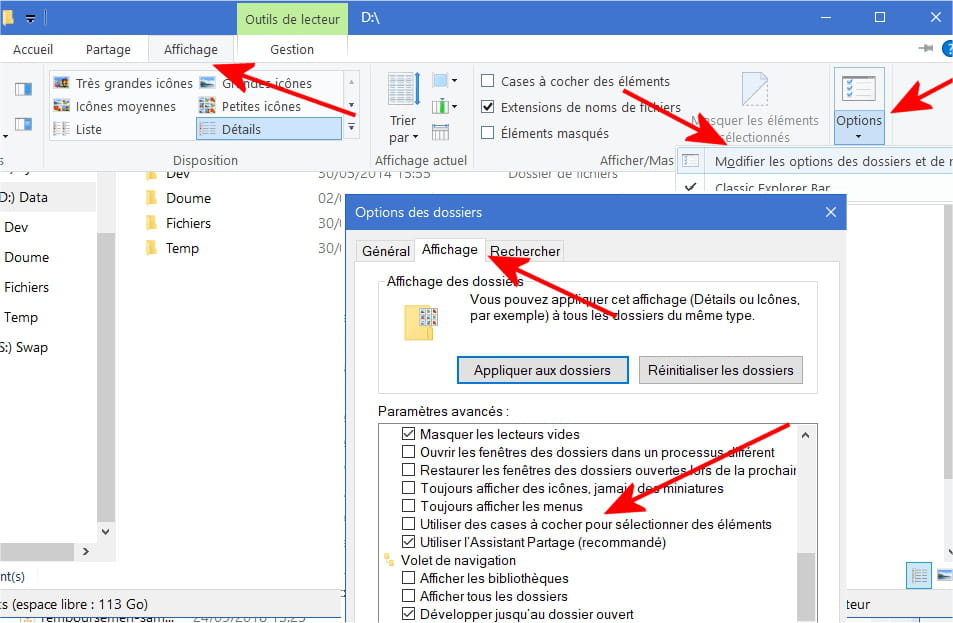
Task: Click Réinitialiser les dossiers button
Action: (721, 370)
